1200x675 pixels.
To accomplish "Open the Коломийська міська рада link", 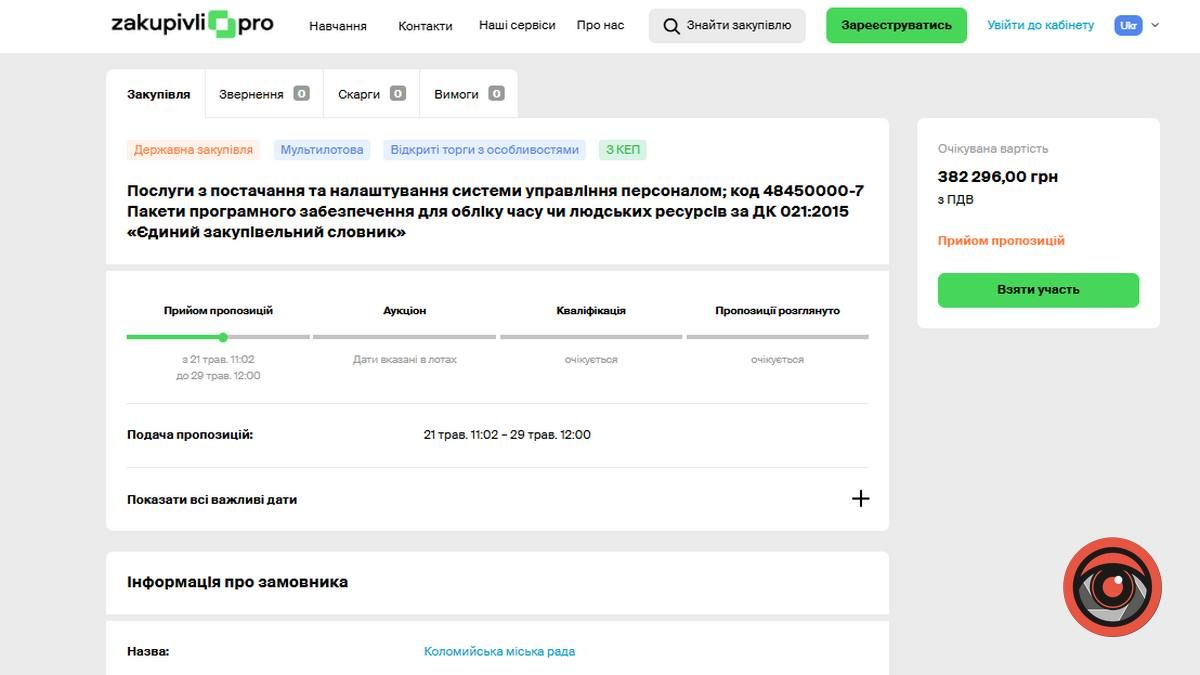I will (498, 650).
